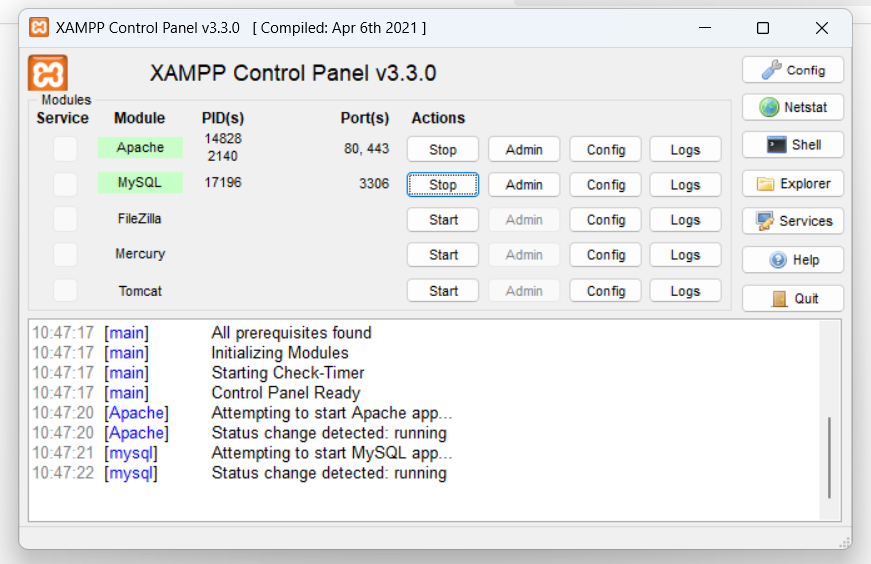View Tomcat Logs
871x564 pixels.
[685, 291]
